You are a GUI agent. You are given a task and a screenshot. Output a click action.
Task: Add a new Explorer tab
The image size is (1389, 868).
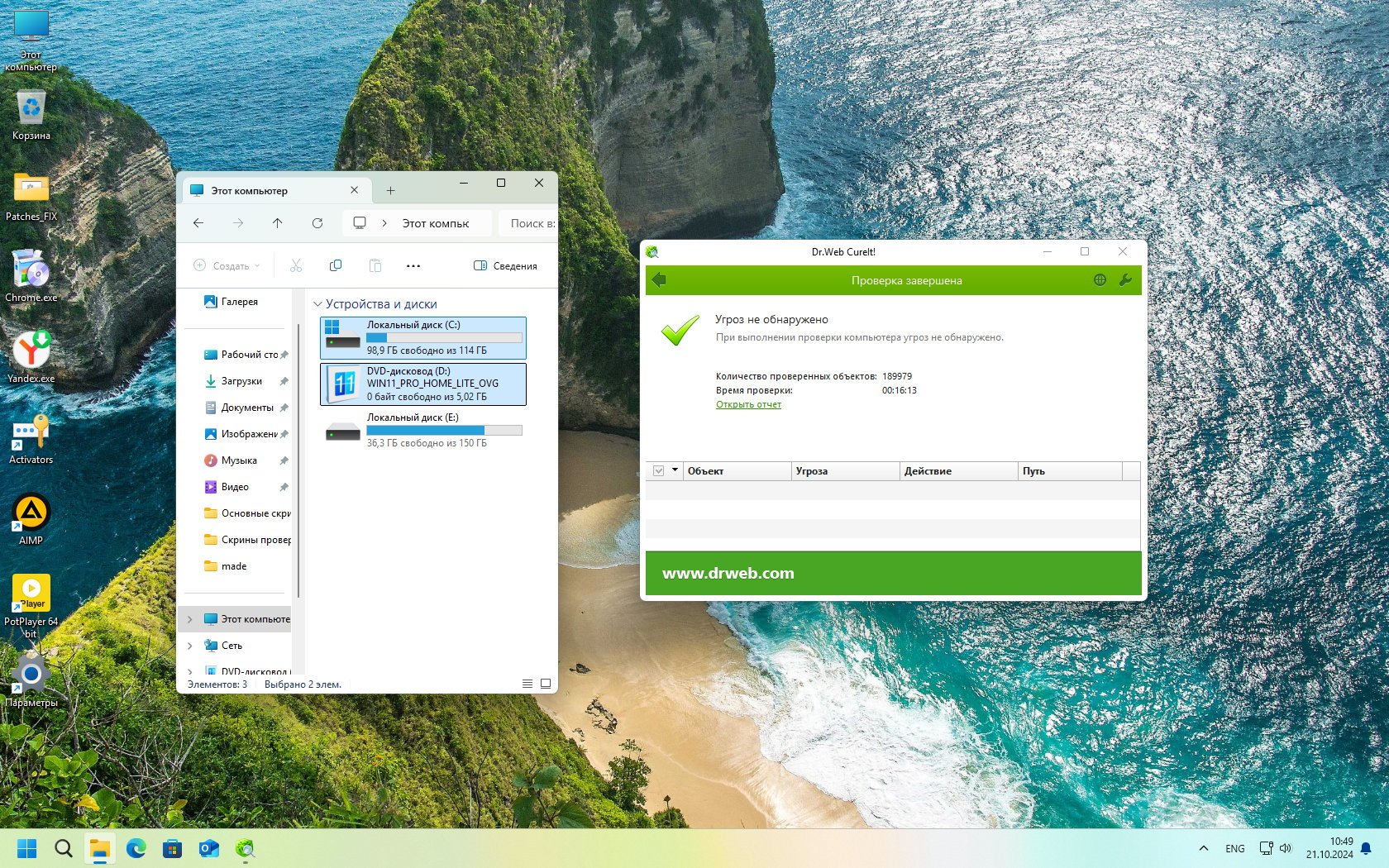coord(390,191)
